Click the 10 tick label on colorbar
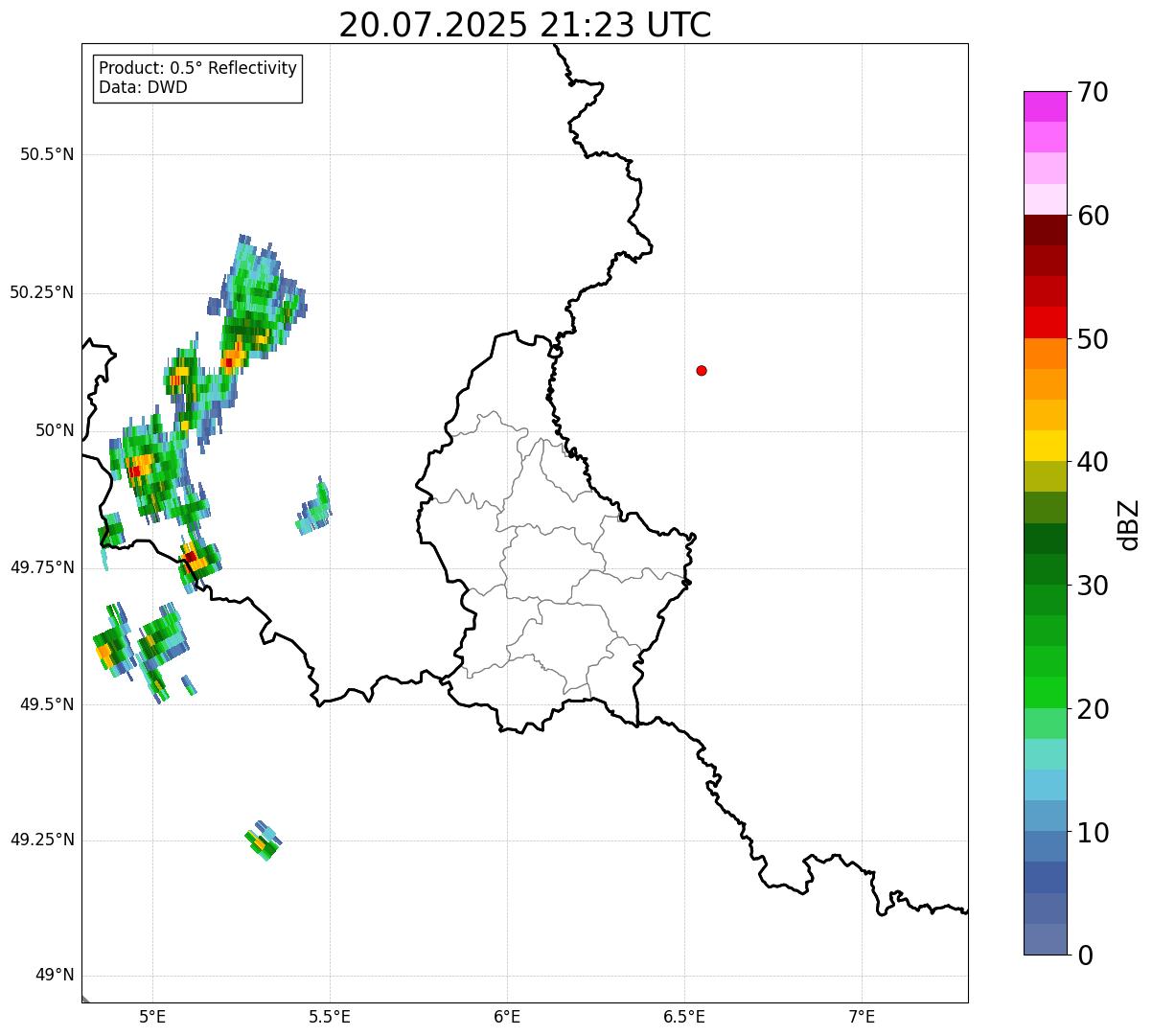The width and height of the screenshot is (1152, 1036). [x=1093, y=833]
